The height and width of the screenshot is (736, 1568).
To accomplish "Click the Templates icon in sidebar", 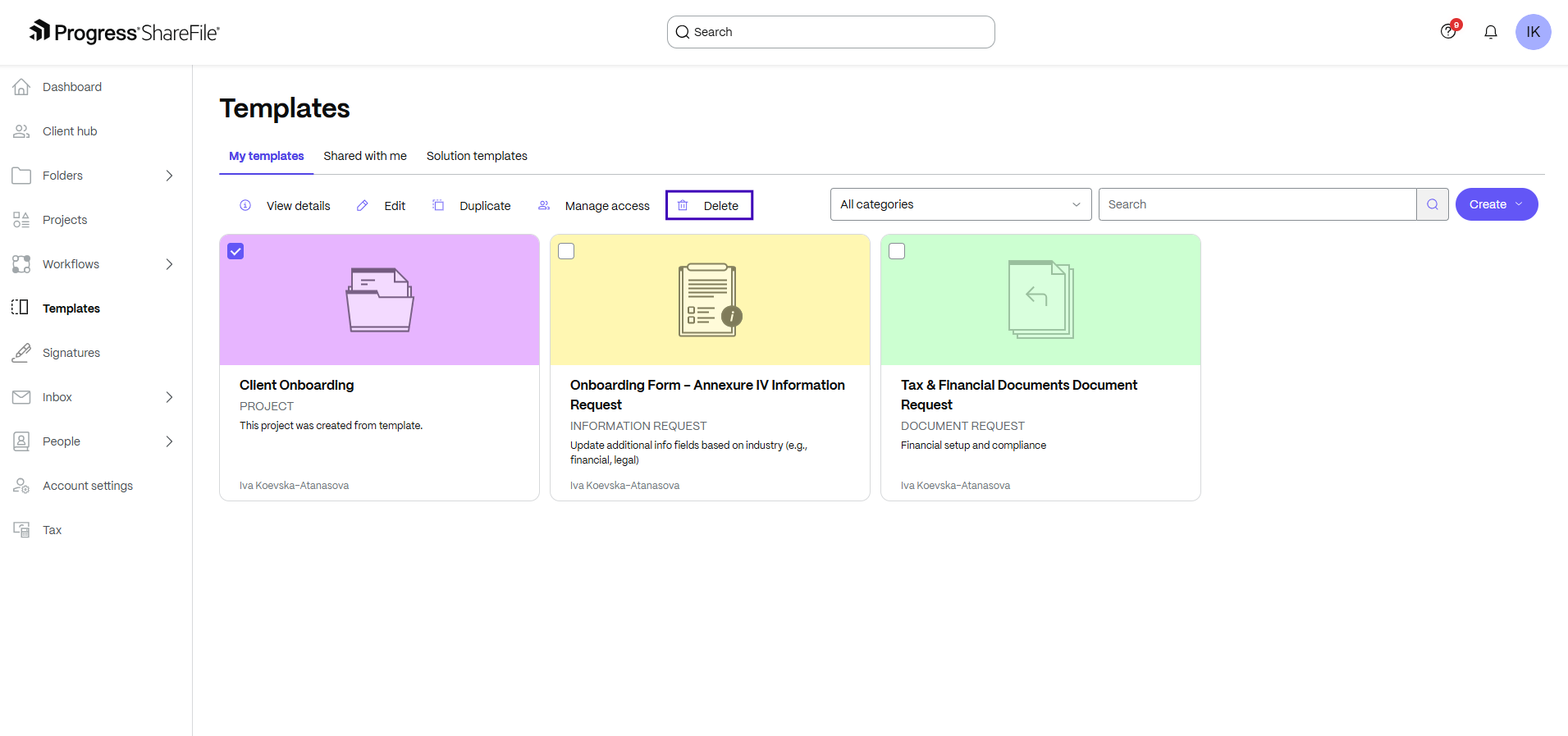I will coord(21,308).
